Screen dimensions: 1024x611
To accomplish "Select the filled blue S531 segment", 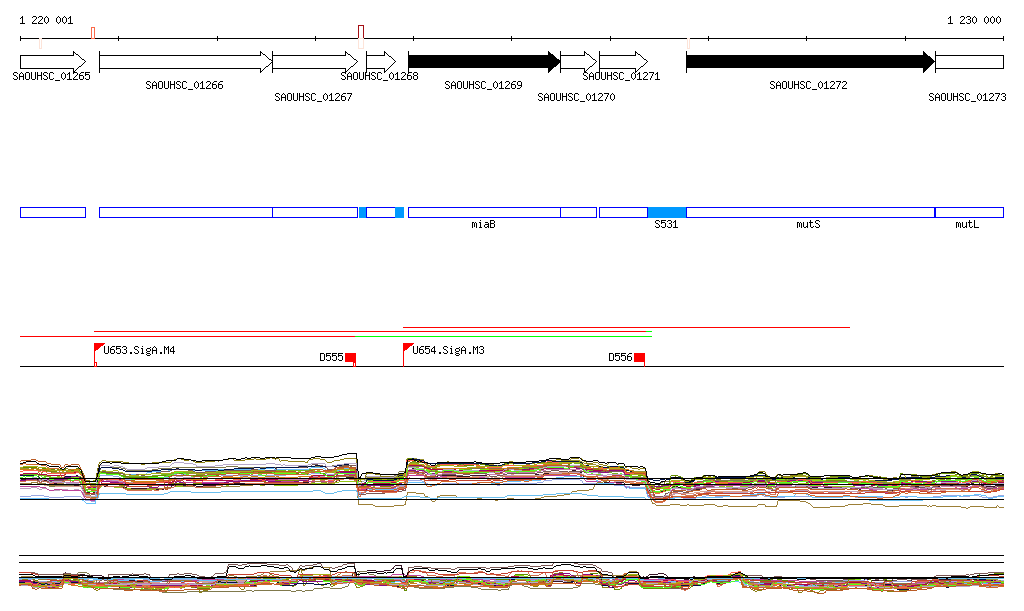I will pyautogui.click(x=667, y=212).
